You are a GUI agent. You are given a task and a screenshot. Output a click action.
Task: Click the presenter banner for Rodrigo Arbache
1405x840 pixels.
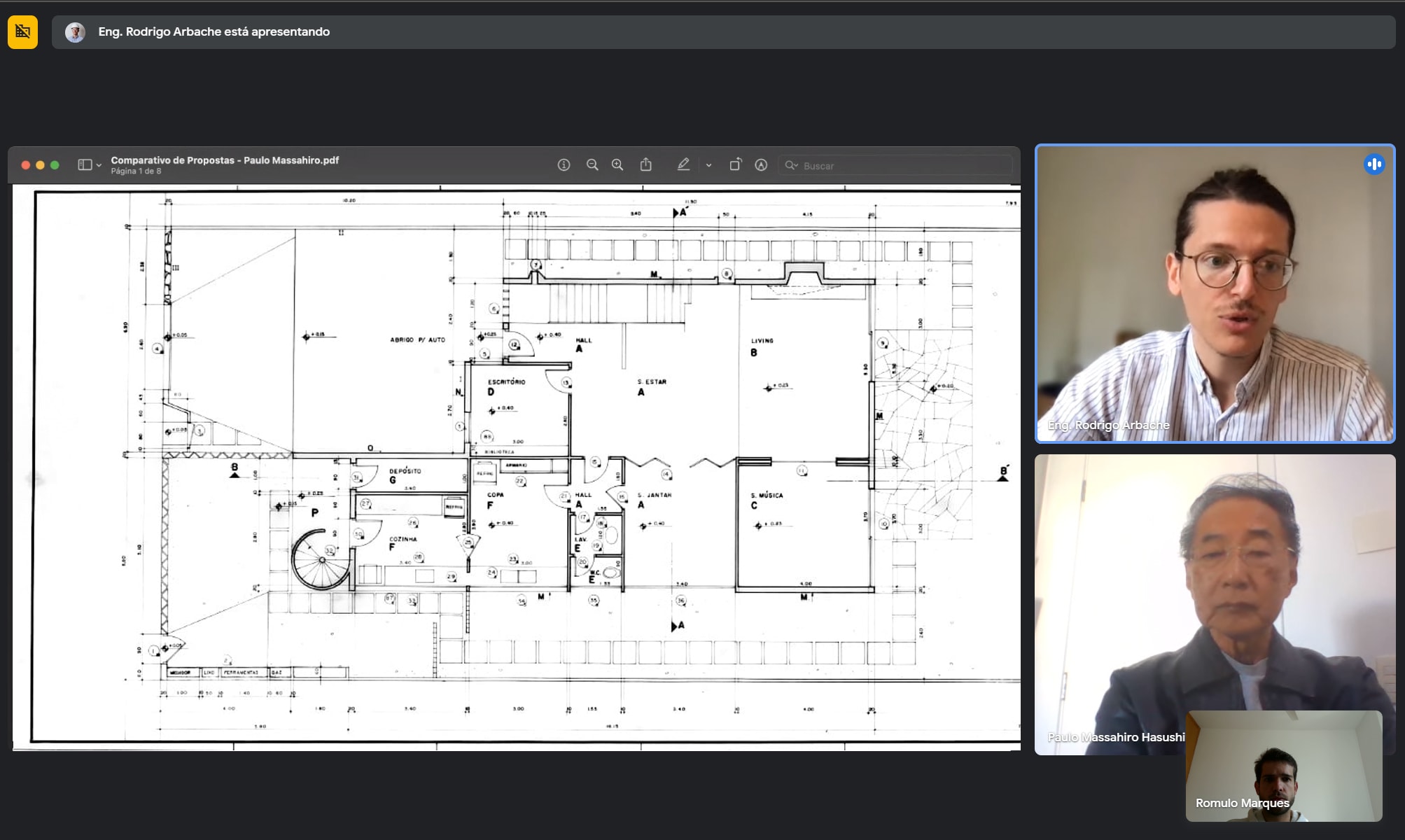(214, 32)
